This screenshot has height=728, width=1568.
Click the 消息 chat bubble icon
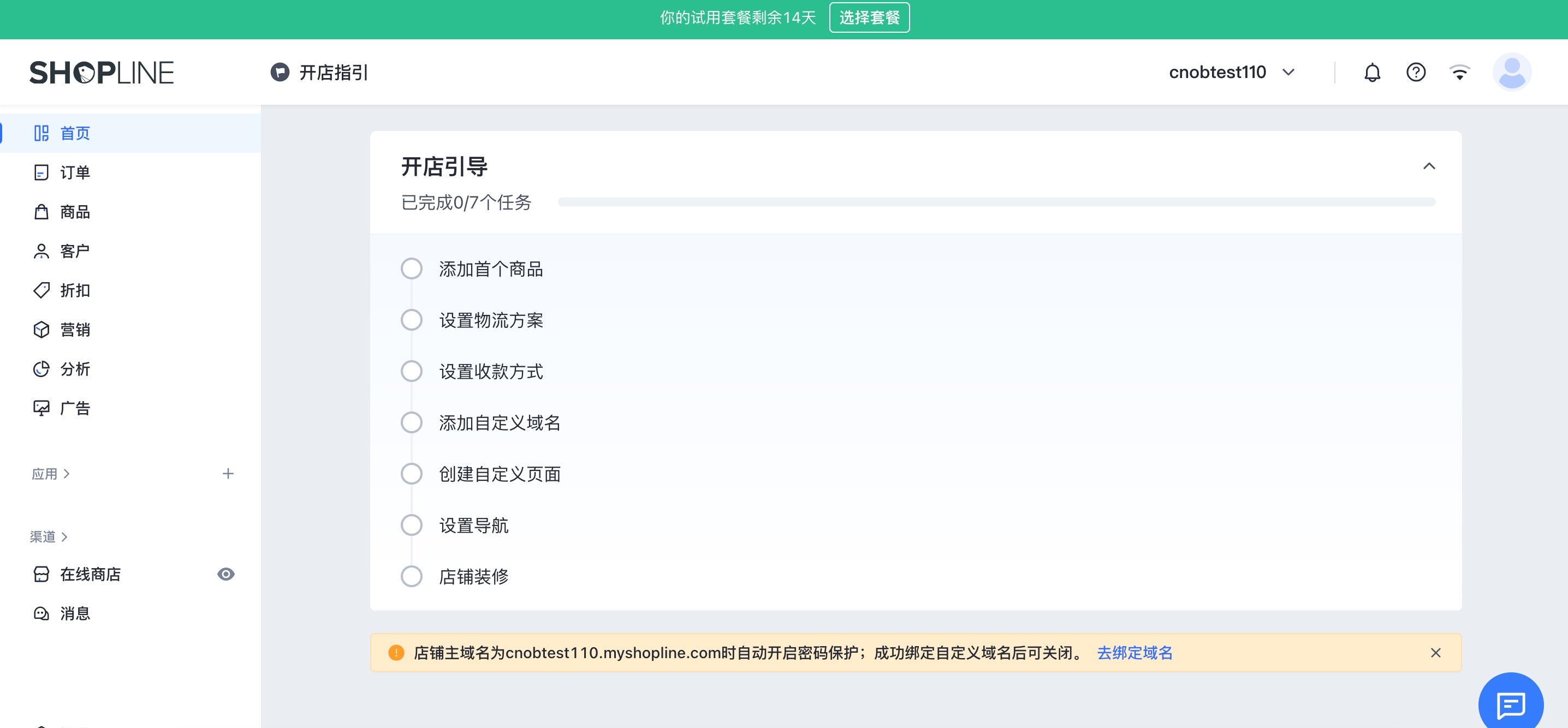tap(41, 613)
